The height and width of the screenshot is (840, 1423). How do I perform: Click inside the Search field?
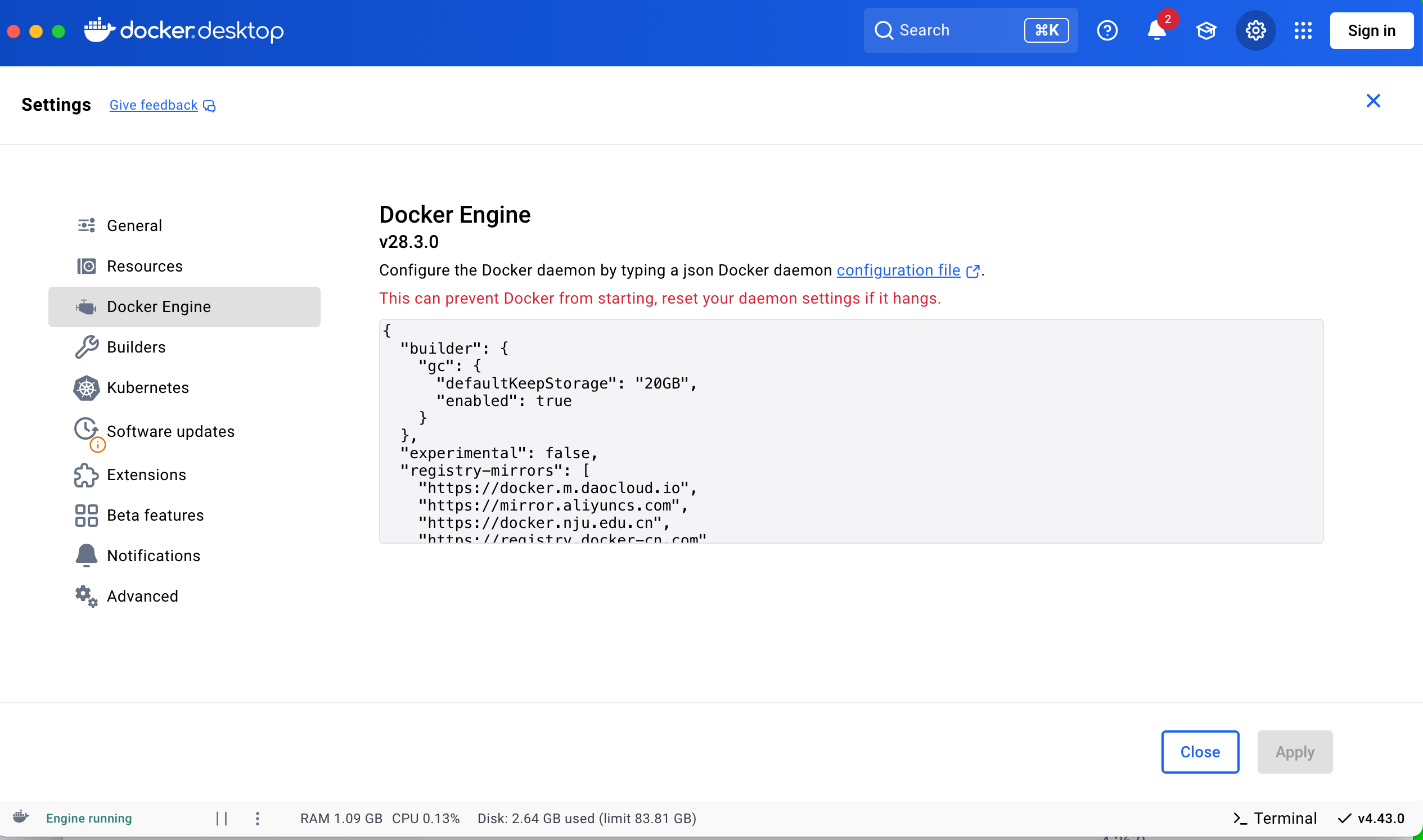971,30
